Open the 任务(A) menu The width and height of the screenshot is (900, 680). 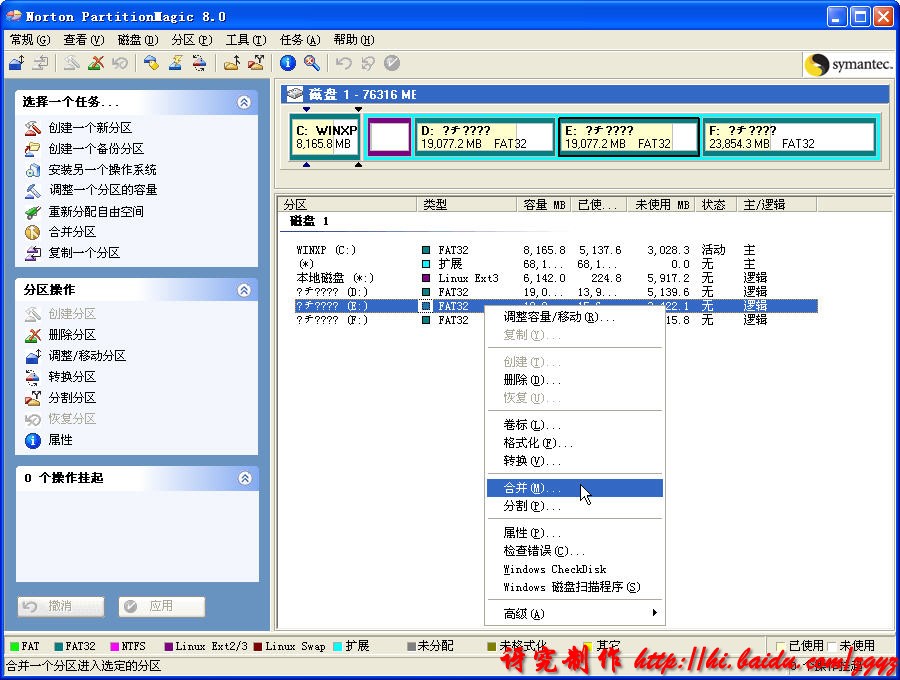click(300, 40)
